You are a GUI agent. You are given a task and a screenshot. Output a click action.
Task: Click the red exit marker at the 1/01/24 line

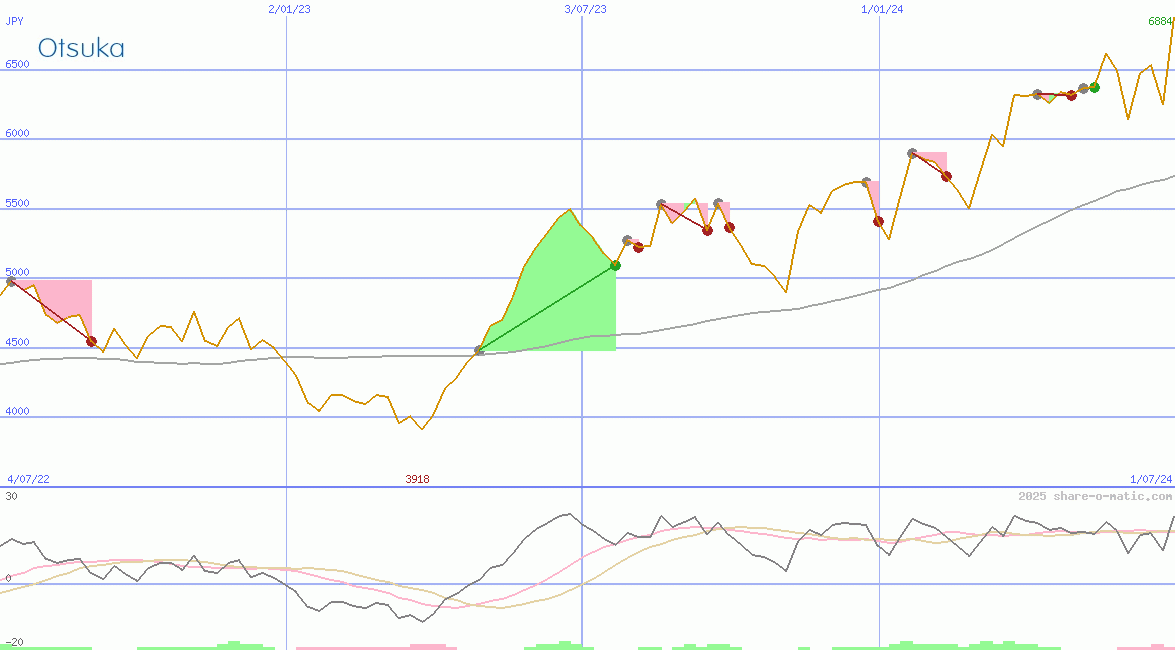(878, 221)
